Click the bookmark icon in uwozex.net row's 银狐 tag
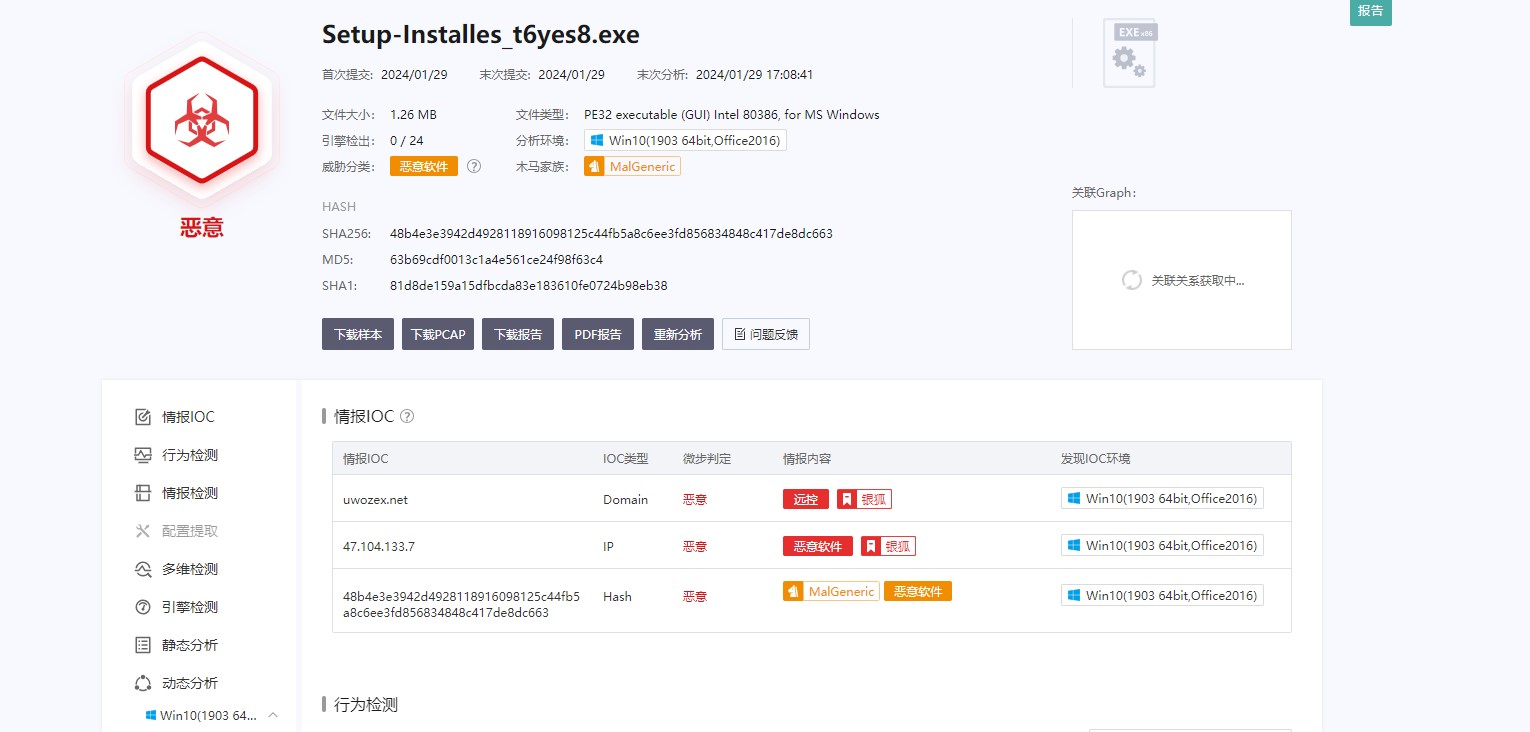Image resolution: width=1530 pixels, height=732 pixels. pos(847,499)
